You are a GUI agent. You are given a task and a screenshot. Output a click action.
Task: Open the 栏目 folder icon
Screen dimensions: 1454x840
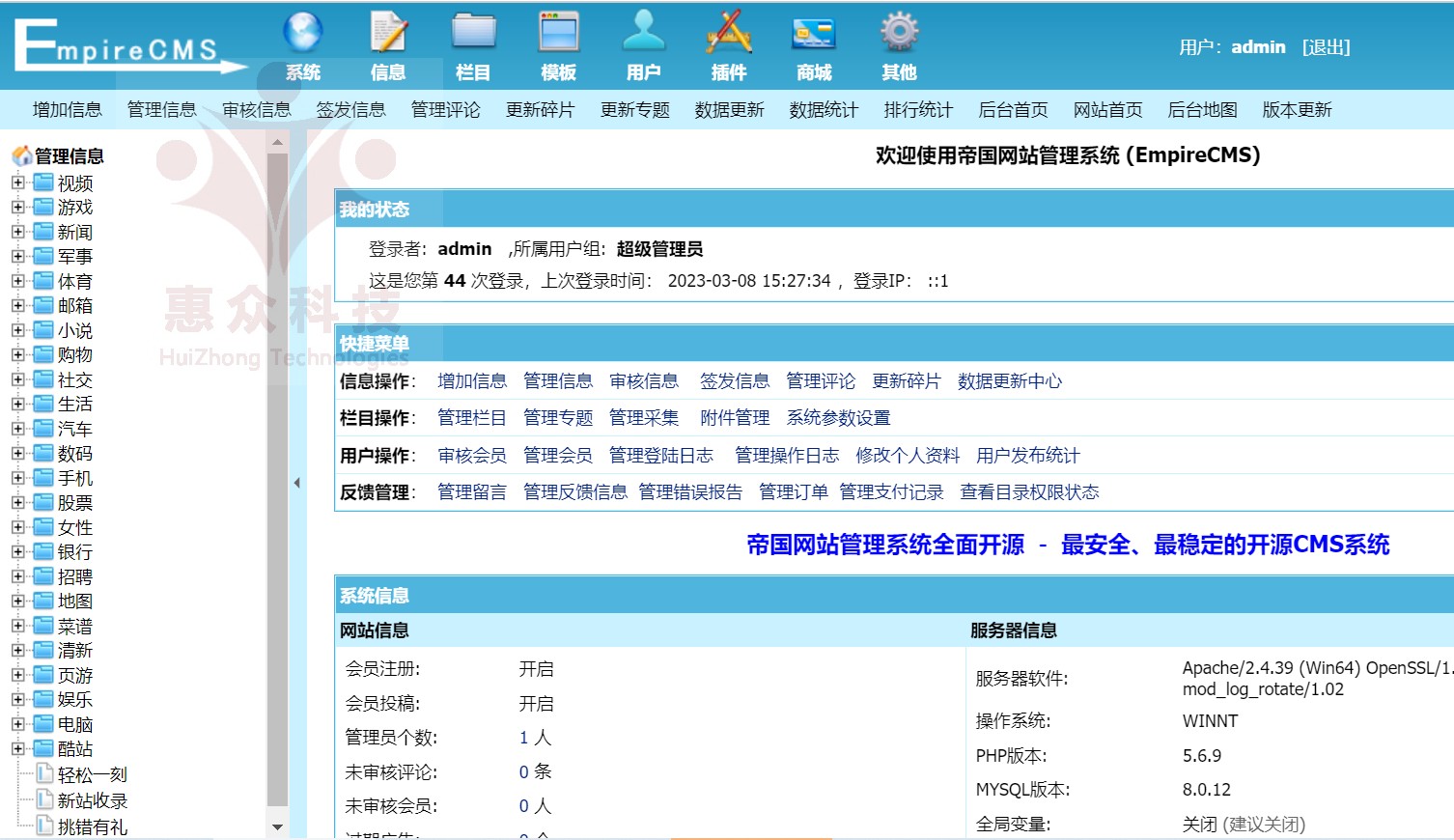[x=473, y=32]
